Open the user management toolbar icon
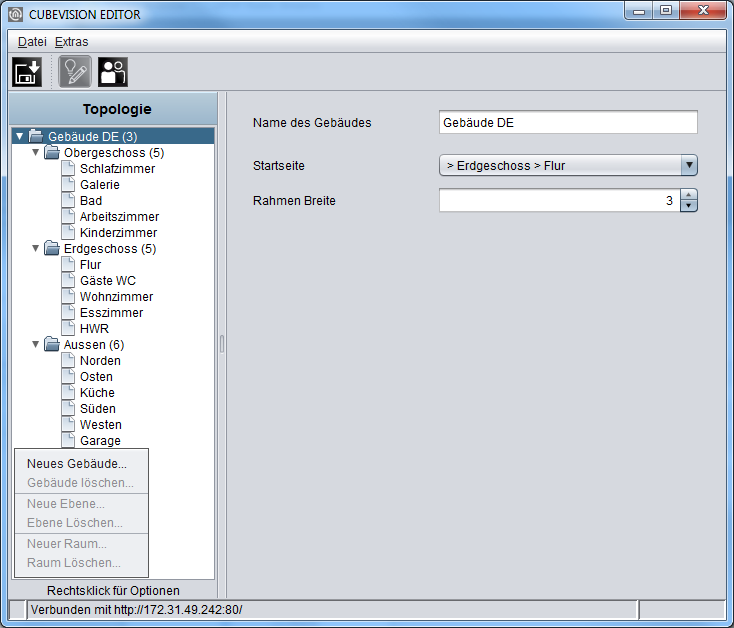 (113, 72)
